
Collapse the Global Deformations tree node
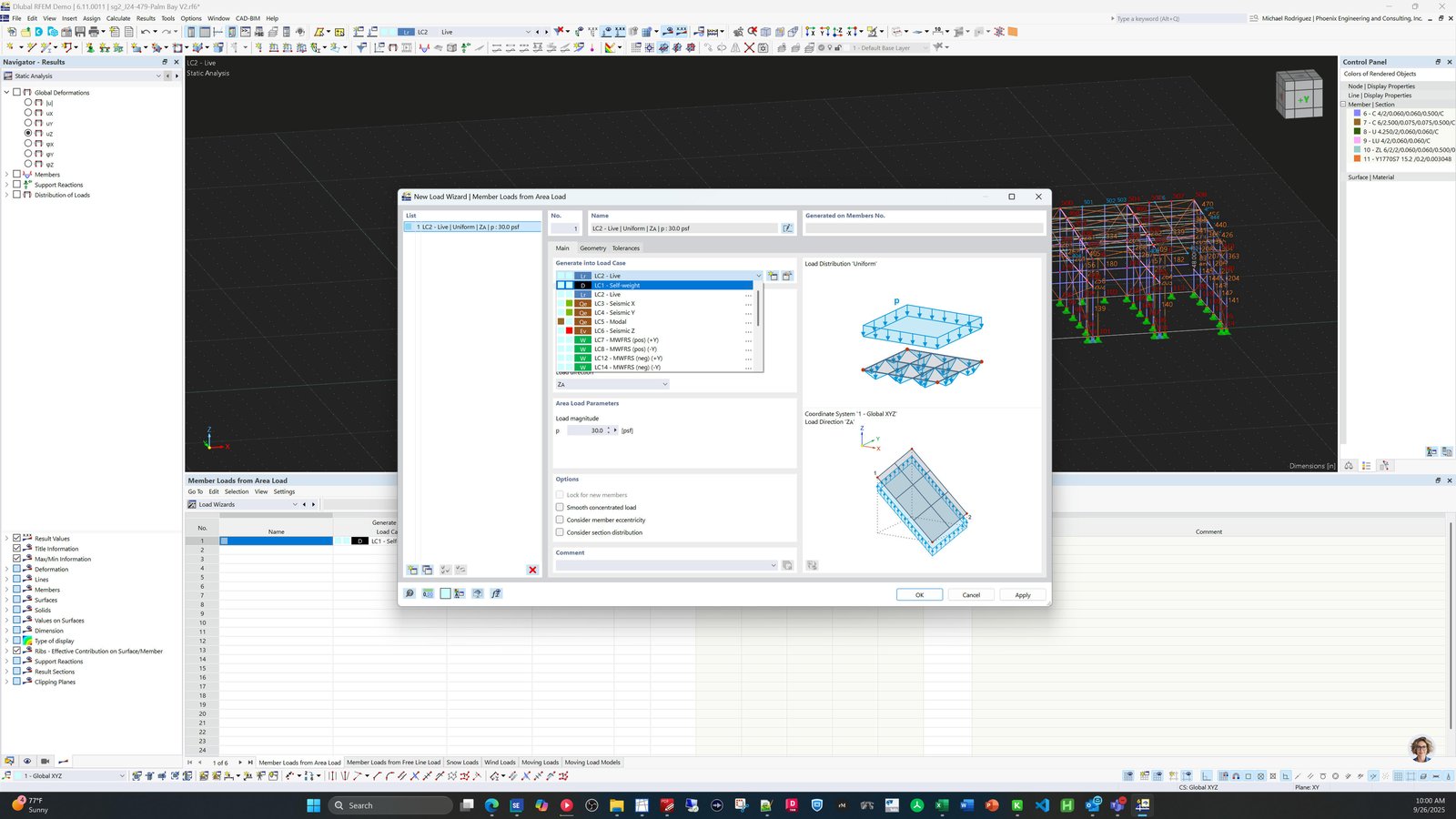(x=6, y=92)
